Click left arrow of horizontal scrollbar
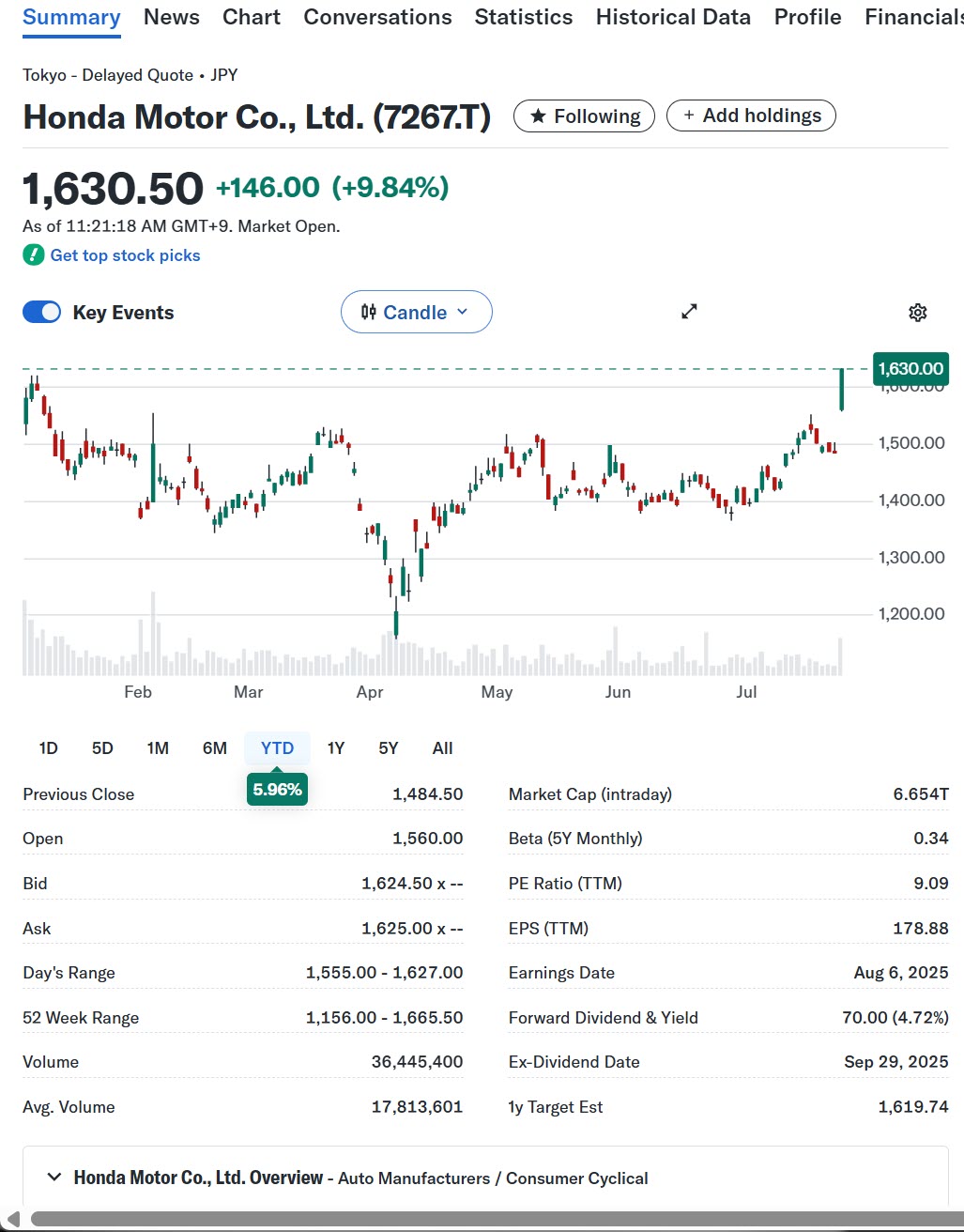The height and width of the screenshot is (1232, 964). click(x=13, y=1219)
